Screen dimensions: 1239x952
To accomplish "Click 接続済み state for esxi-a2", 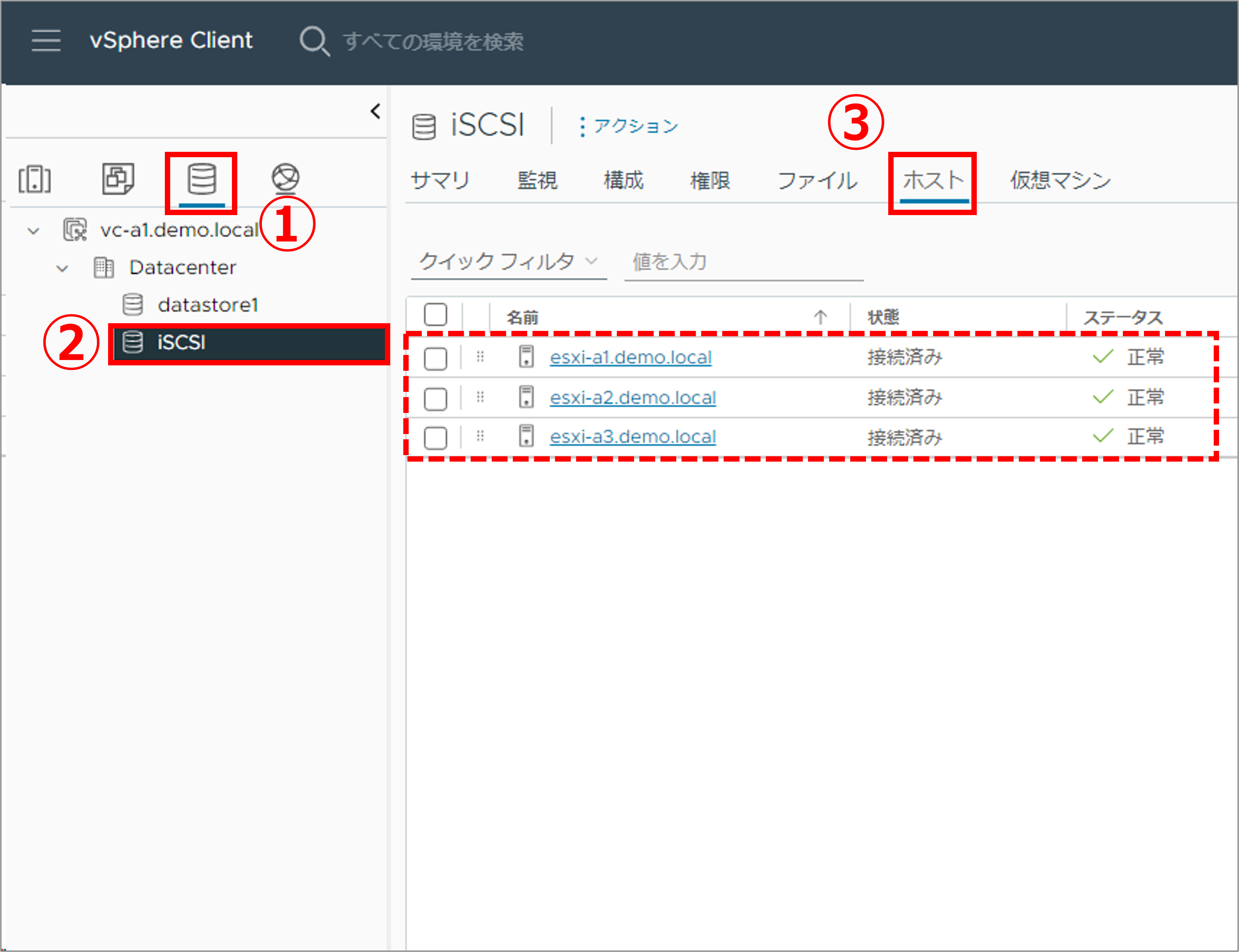I will pos(905,398).
